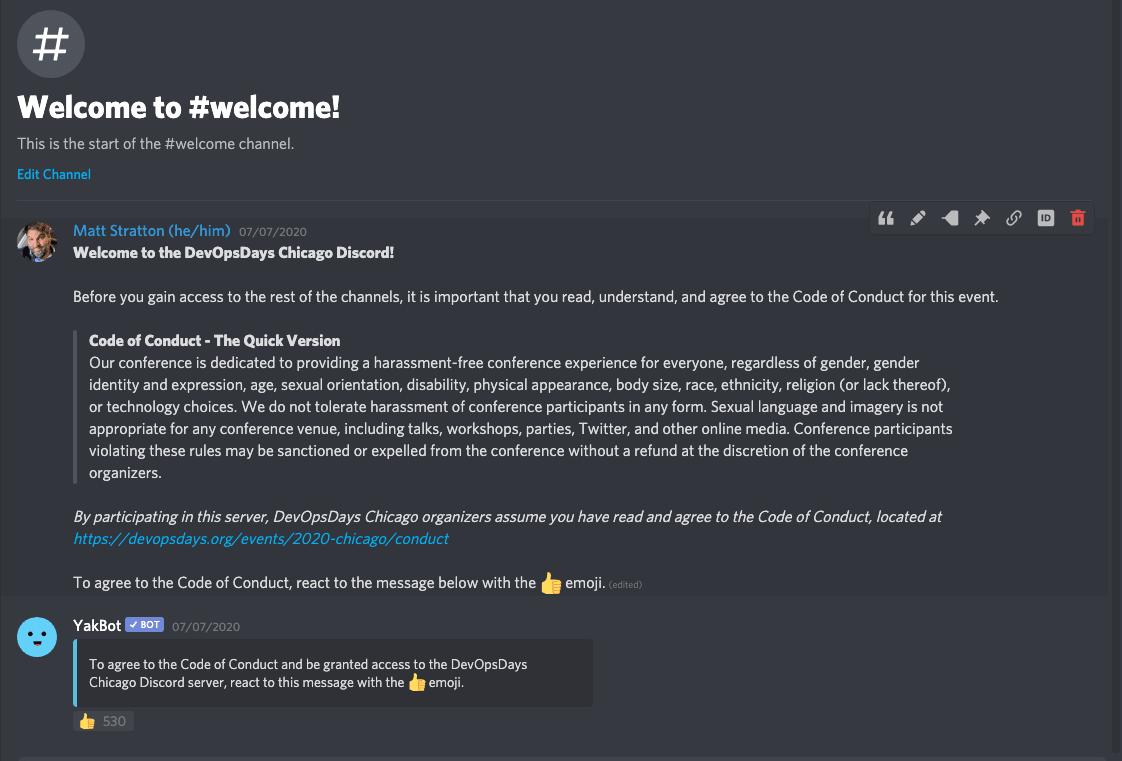Click the pencil edit message icon

[x=917, y=218]
